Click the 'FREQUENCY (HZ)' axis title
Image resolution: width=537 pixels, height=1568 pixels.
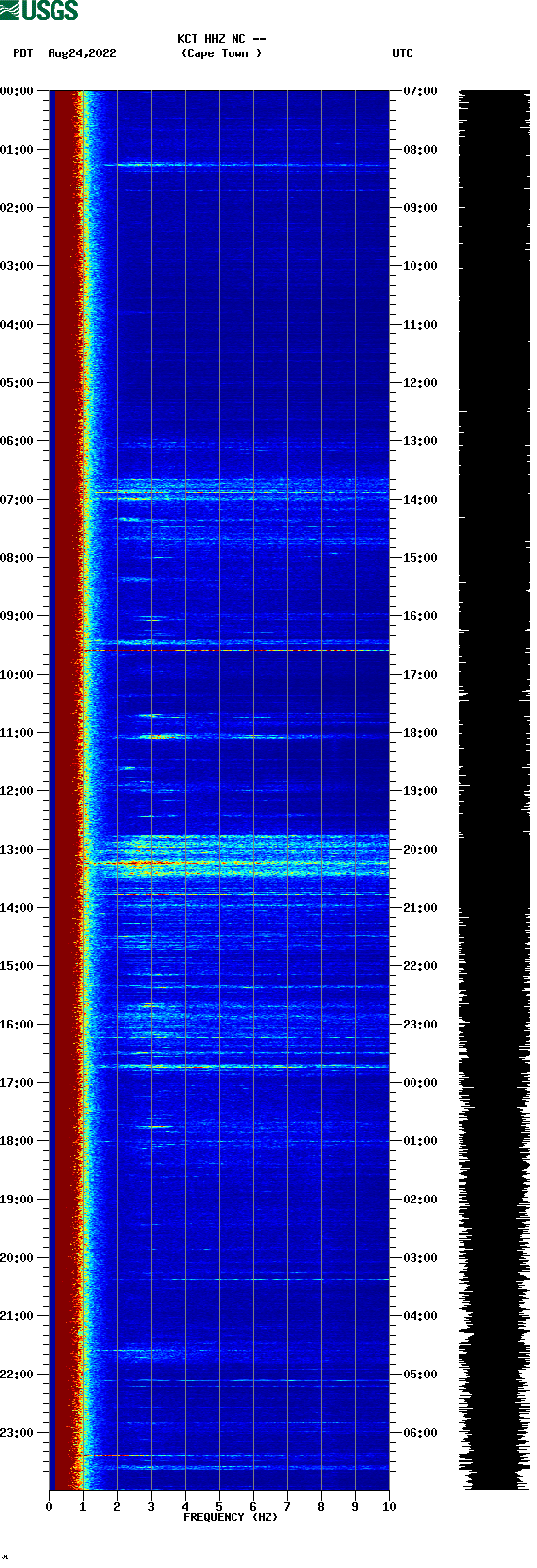231,1517
